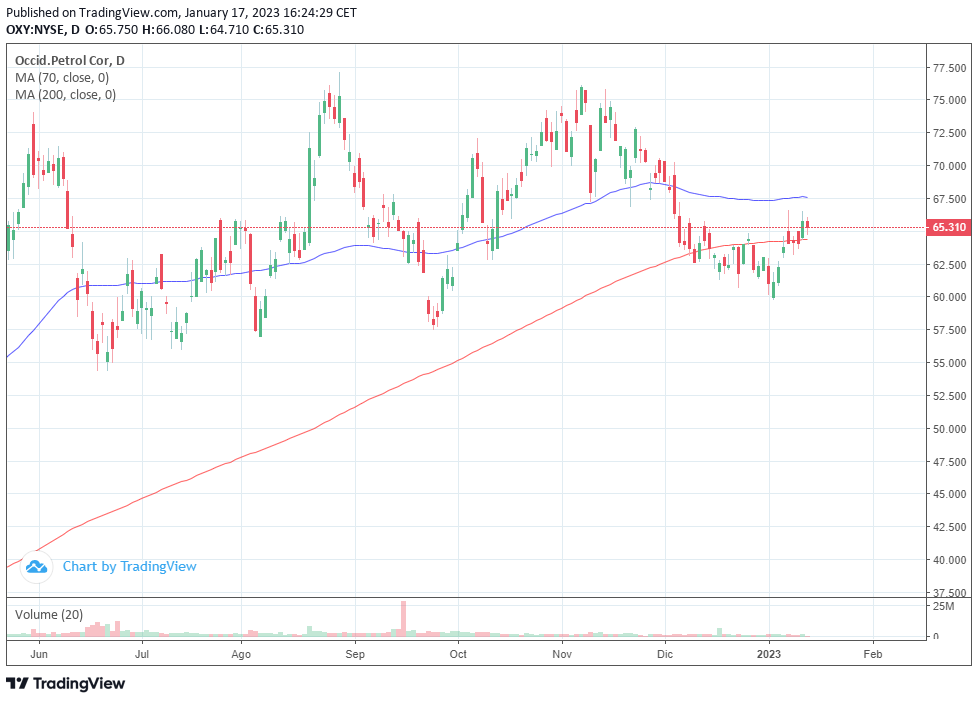The image size is (978, 702).
Task: Open the Chart by TradingView link
Action: tap(129, 567)
